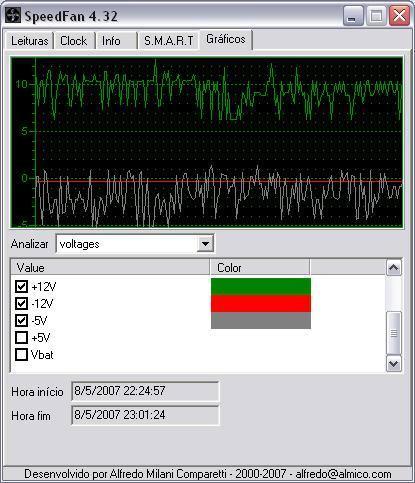Click the scroll up arrow in values list
The height and width of the screenshot is (483, 415).
(394, 268)
